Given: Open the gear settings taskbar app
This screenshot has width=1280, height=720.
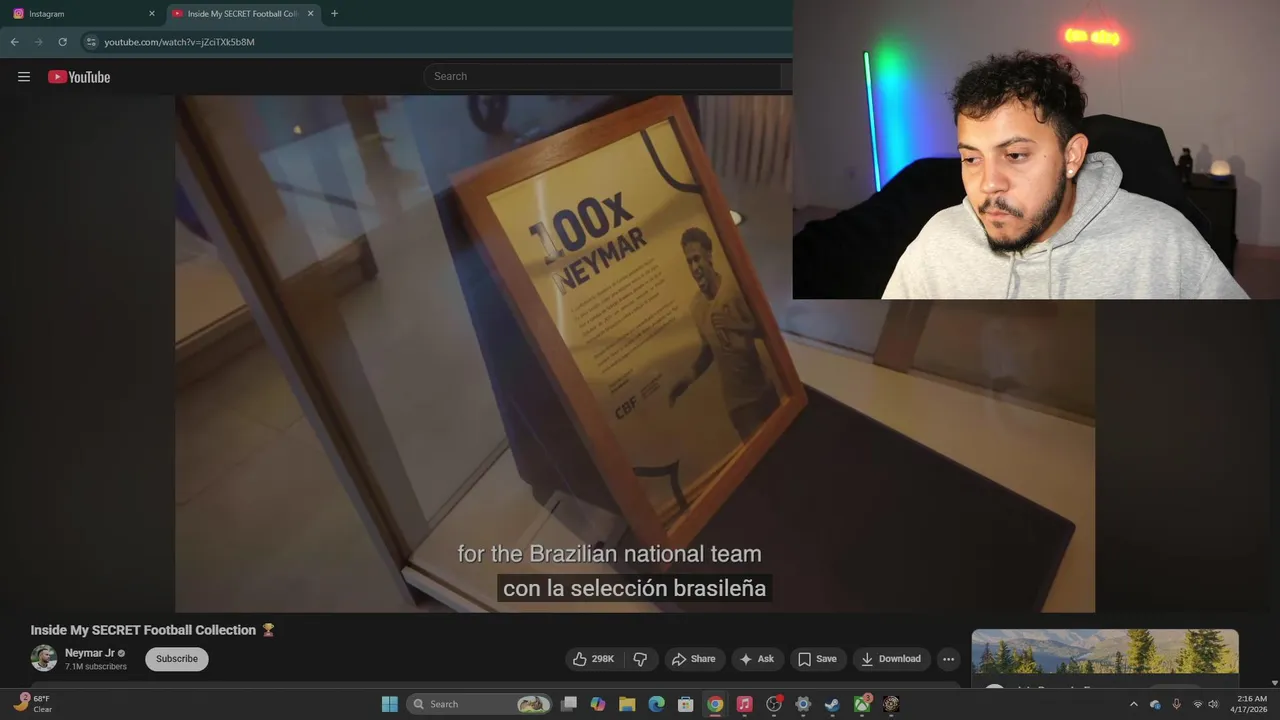Looking at the screenshot, I should (x=803, y=704).
